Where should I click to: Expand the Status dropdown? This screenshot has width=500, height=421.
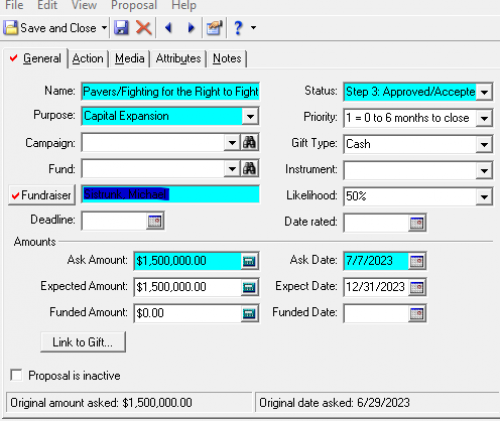(x=484, y=92)
